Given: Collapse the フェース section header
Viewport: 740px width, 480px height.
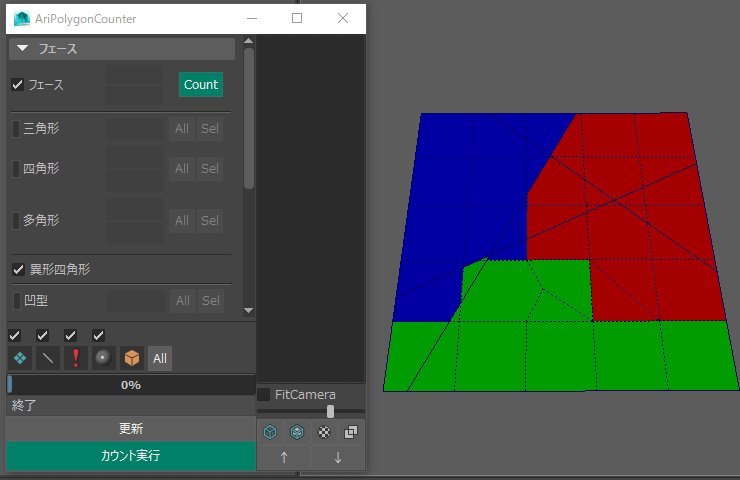Looking at the screenshot, I should [122, 49].
